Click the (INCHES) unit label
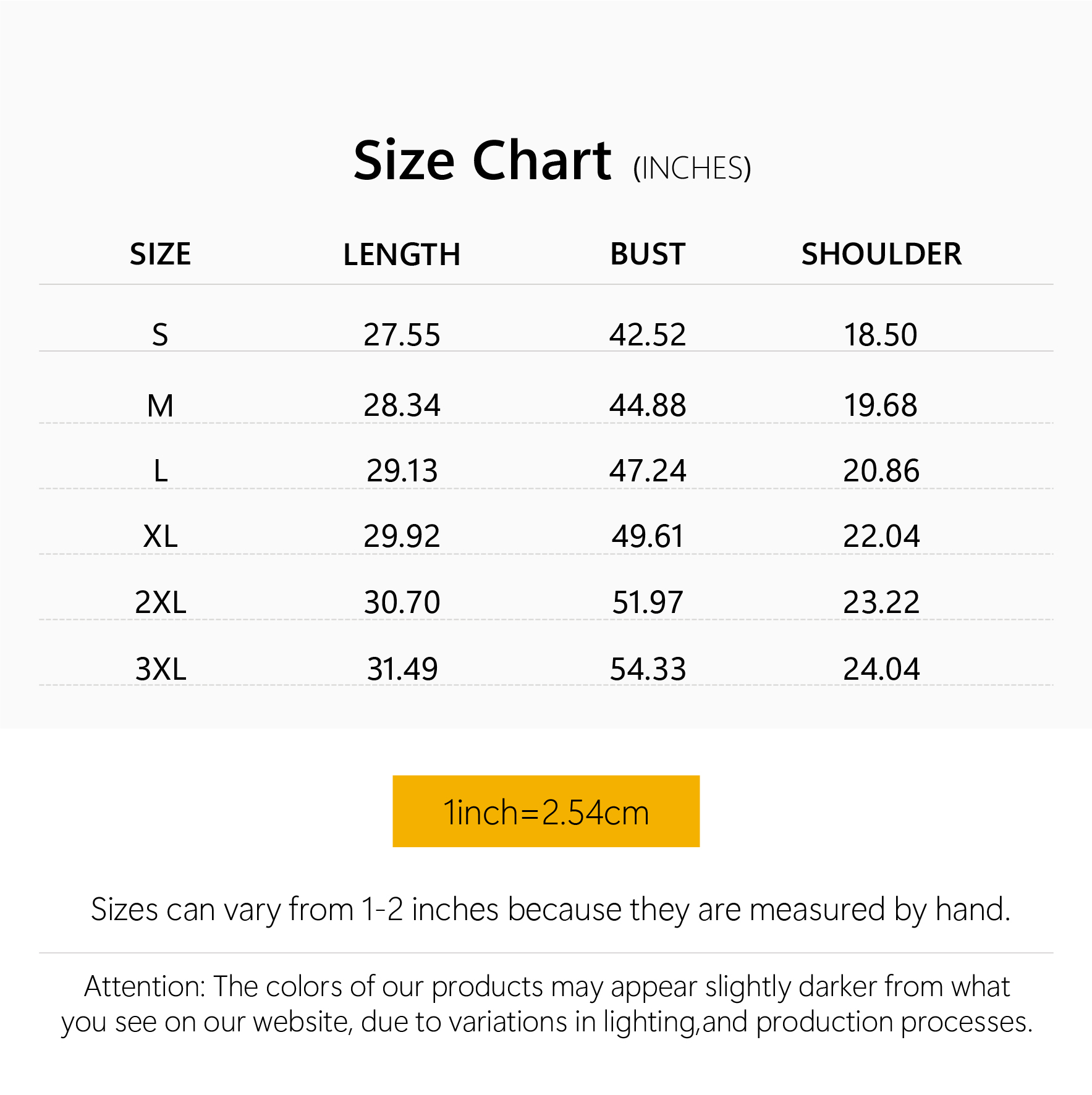Image resolution: width=1092 pixels, height=1095 pixels. (x=692, y=169)
